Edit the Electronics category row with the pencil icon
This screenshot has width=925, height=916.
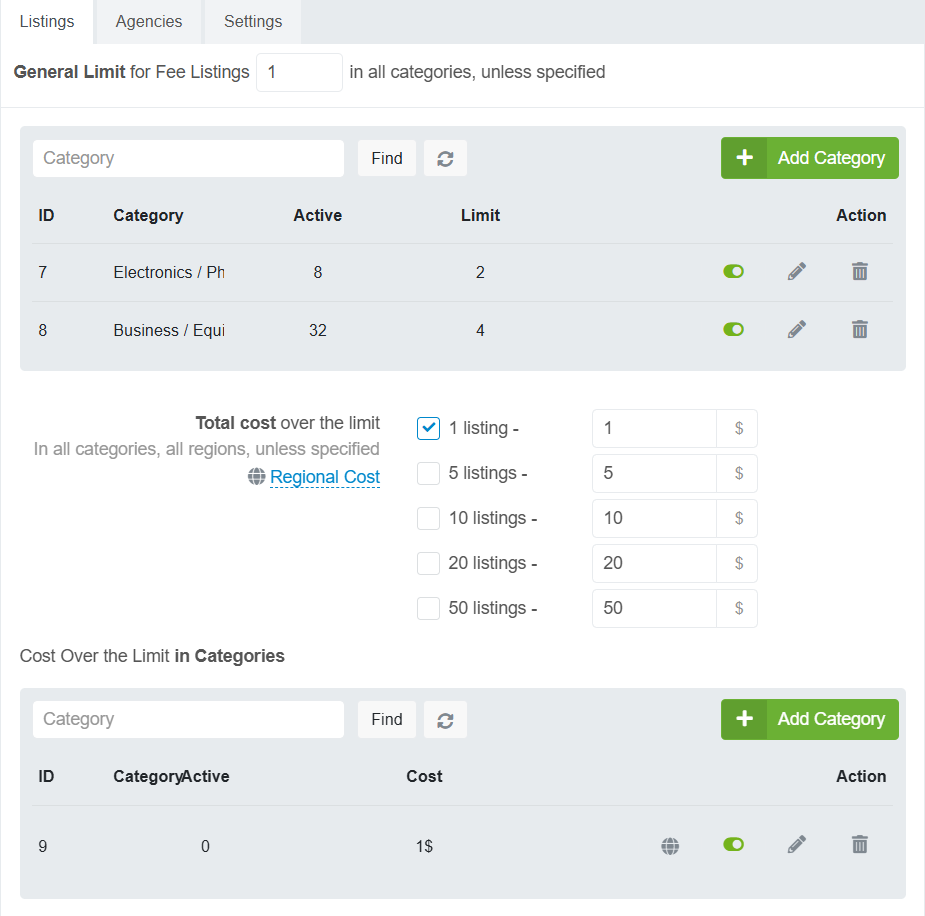796,271
